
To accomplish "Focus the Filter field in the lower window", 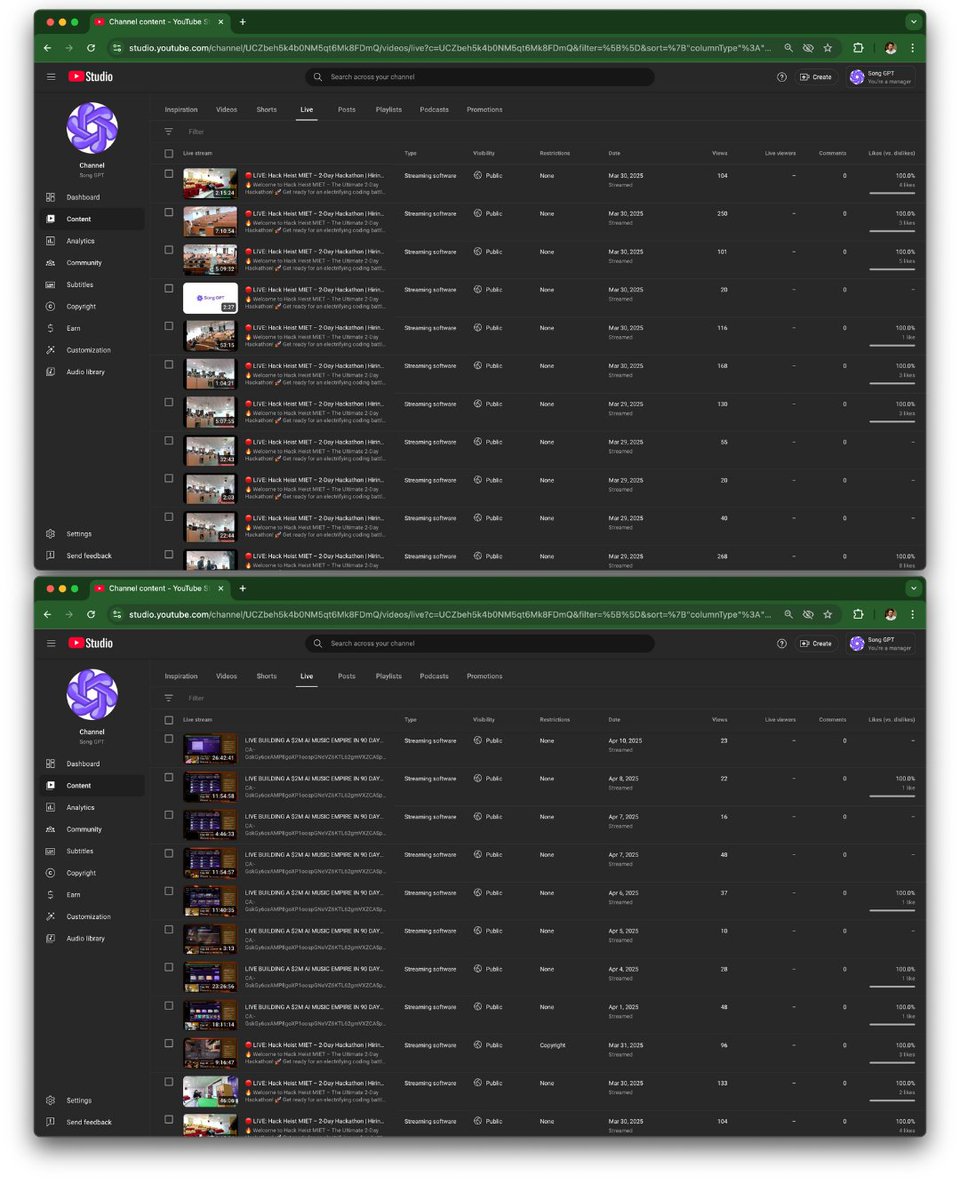I will [196, 698].
